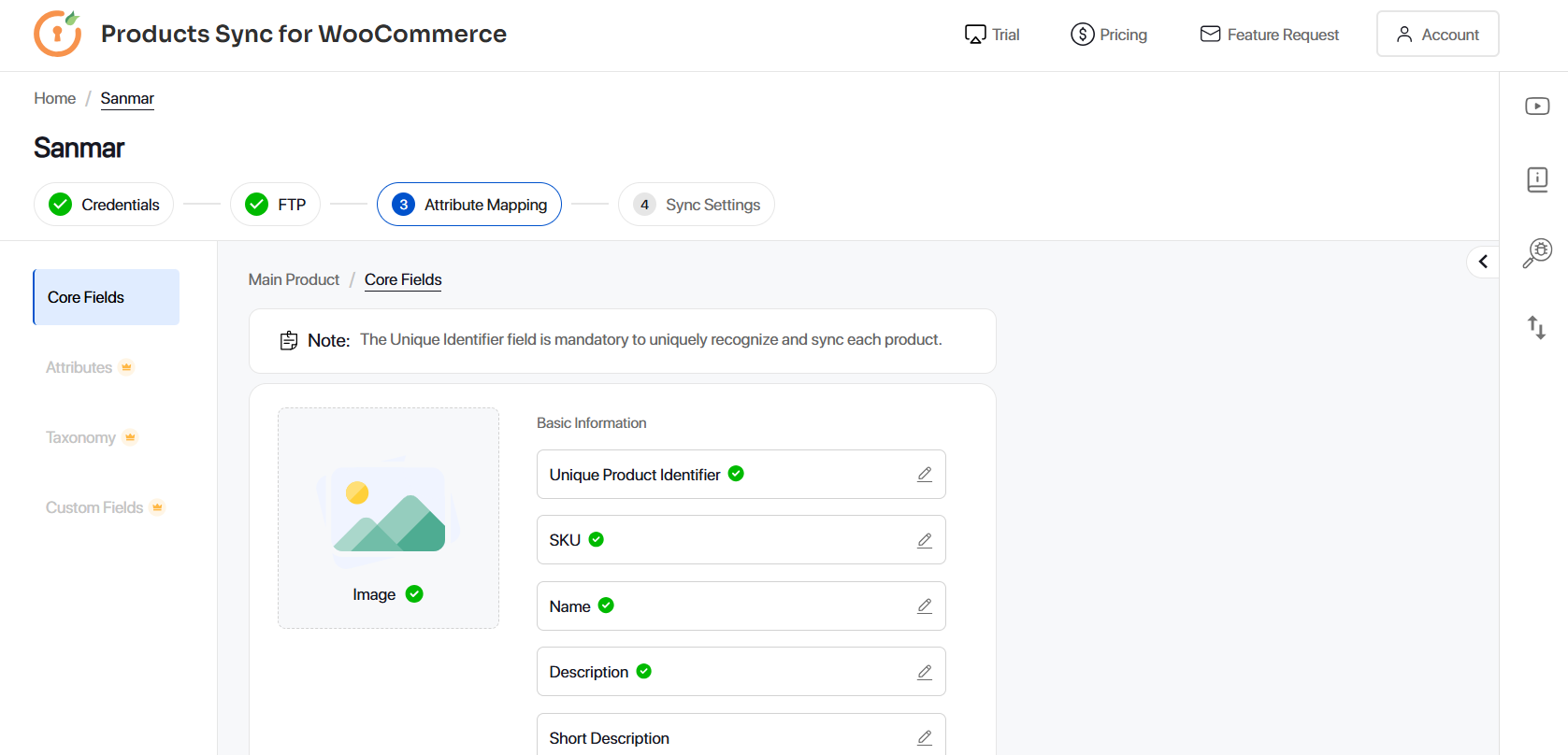Image resolution: width=1568 pixels, height=755 pixels.
Task: Open the Account button
Action: 1437,35
